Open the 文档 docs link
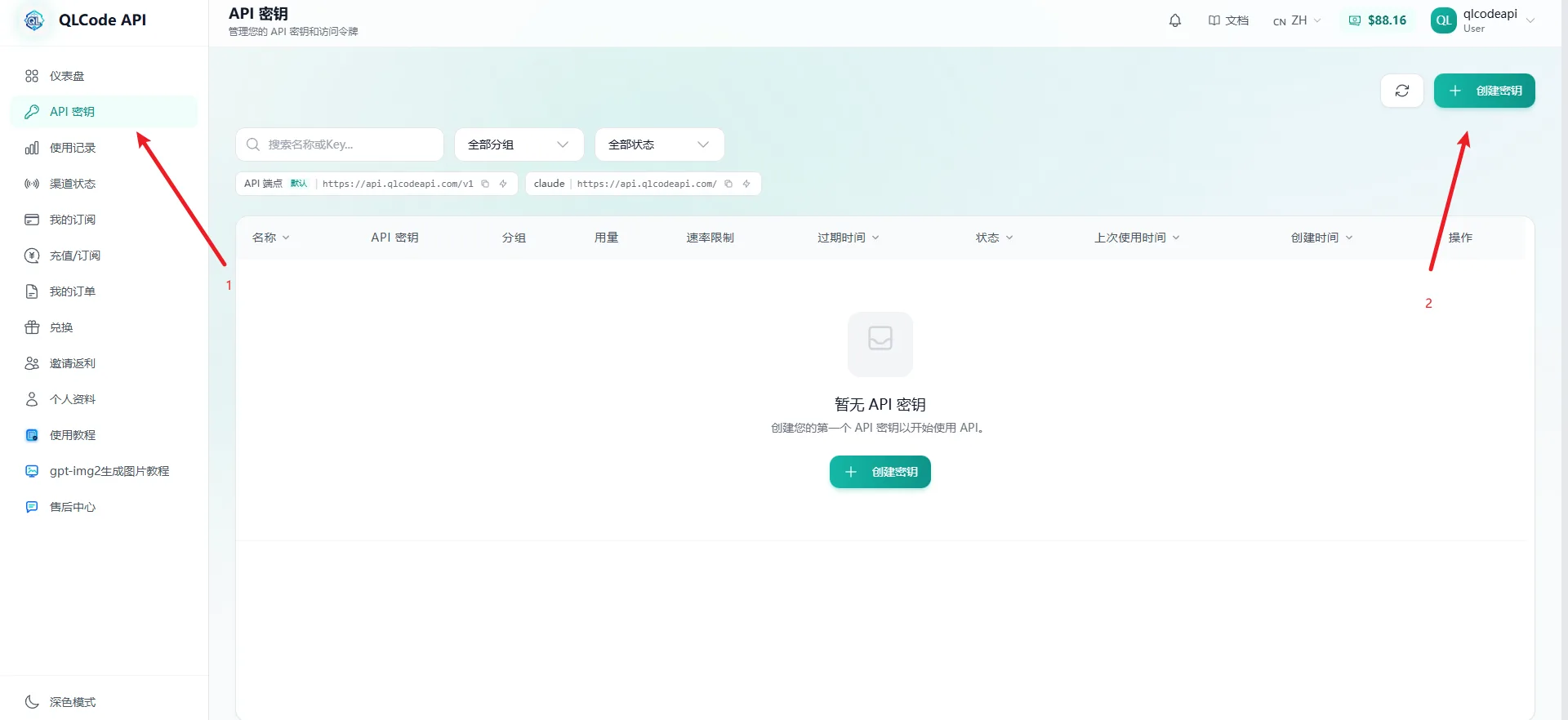Image resolution: width=1568 pixels, height=720 pixels. [x=1228, y=20]
